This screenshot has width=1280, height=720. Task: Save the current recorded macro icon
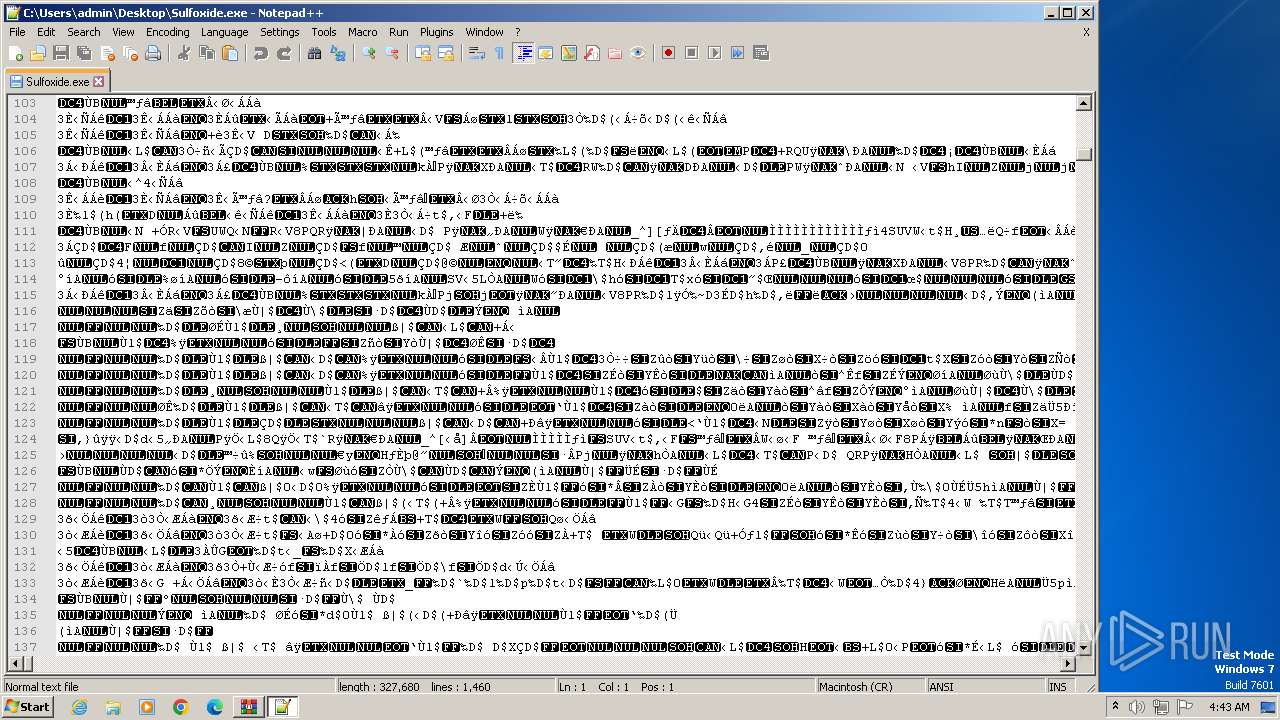point(760,53)
